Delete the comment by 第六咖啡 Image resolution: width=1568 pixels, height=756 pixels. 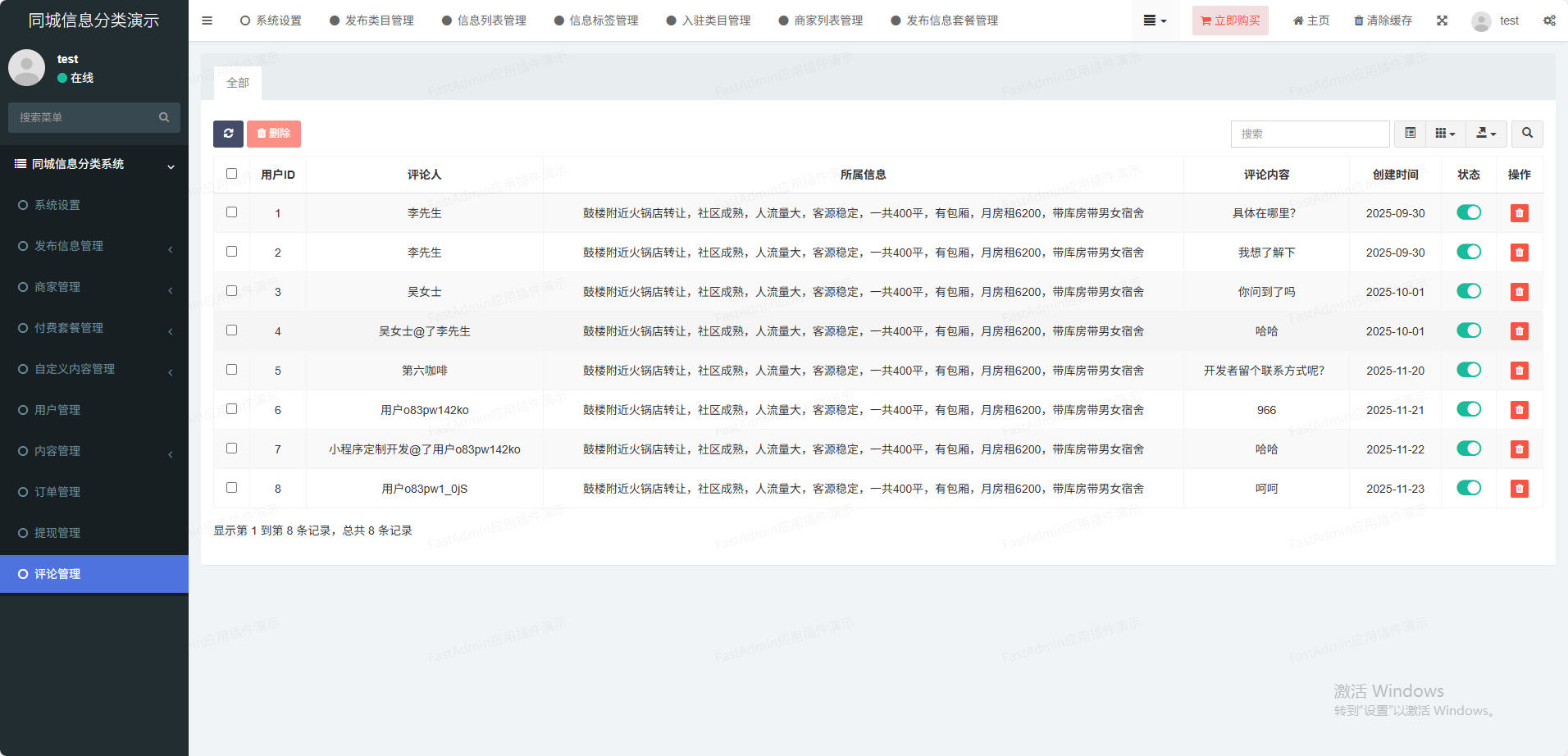click(x=1519, y=371)
